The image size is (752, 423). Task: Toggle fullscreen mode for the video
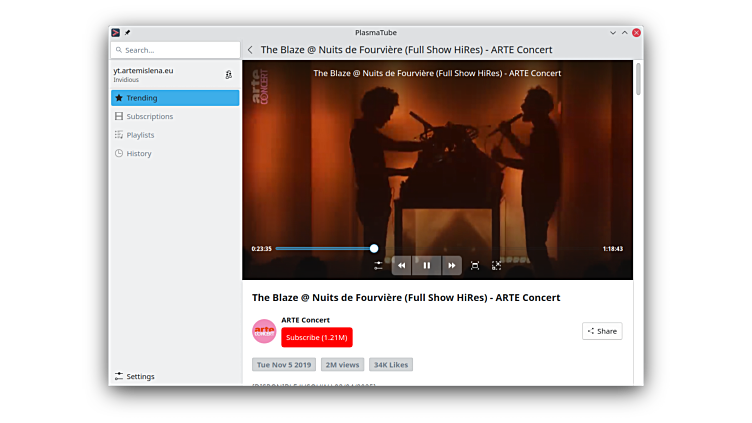[497, 265]
